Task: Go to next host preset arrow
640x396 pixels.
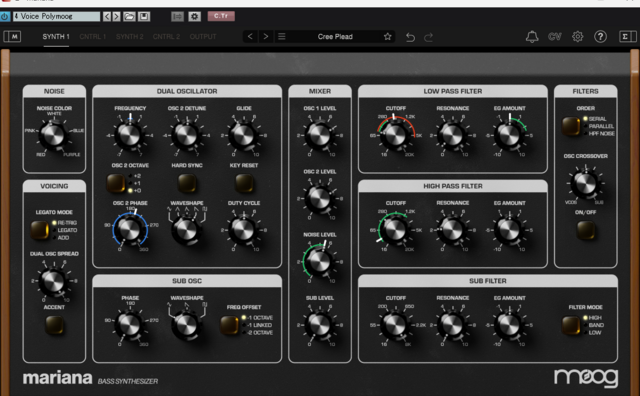Action: pyautogui.click(x=117, y=16)
